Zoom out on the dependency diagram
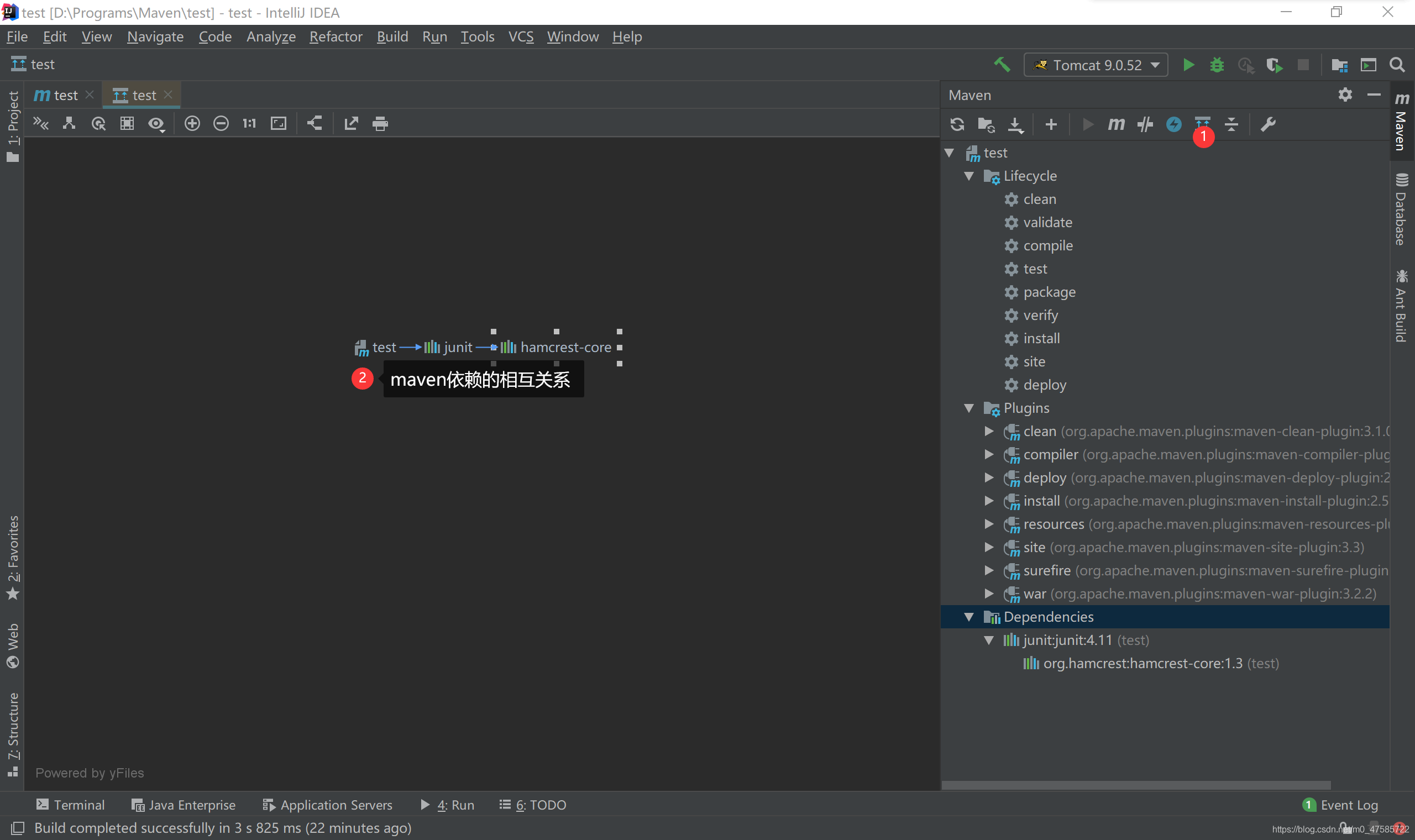This screenshot has height=840, width=1415. pos(221,123)
